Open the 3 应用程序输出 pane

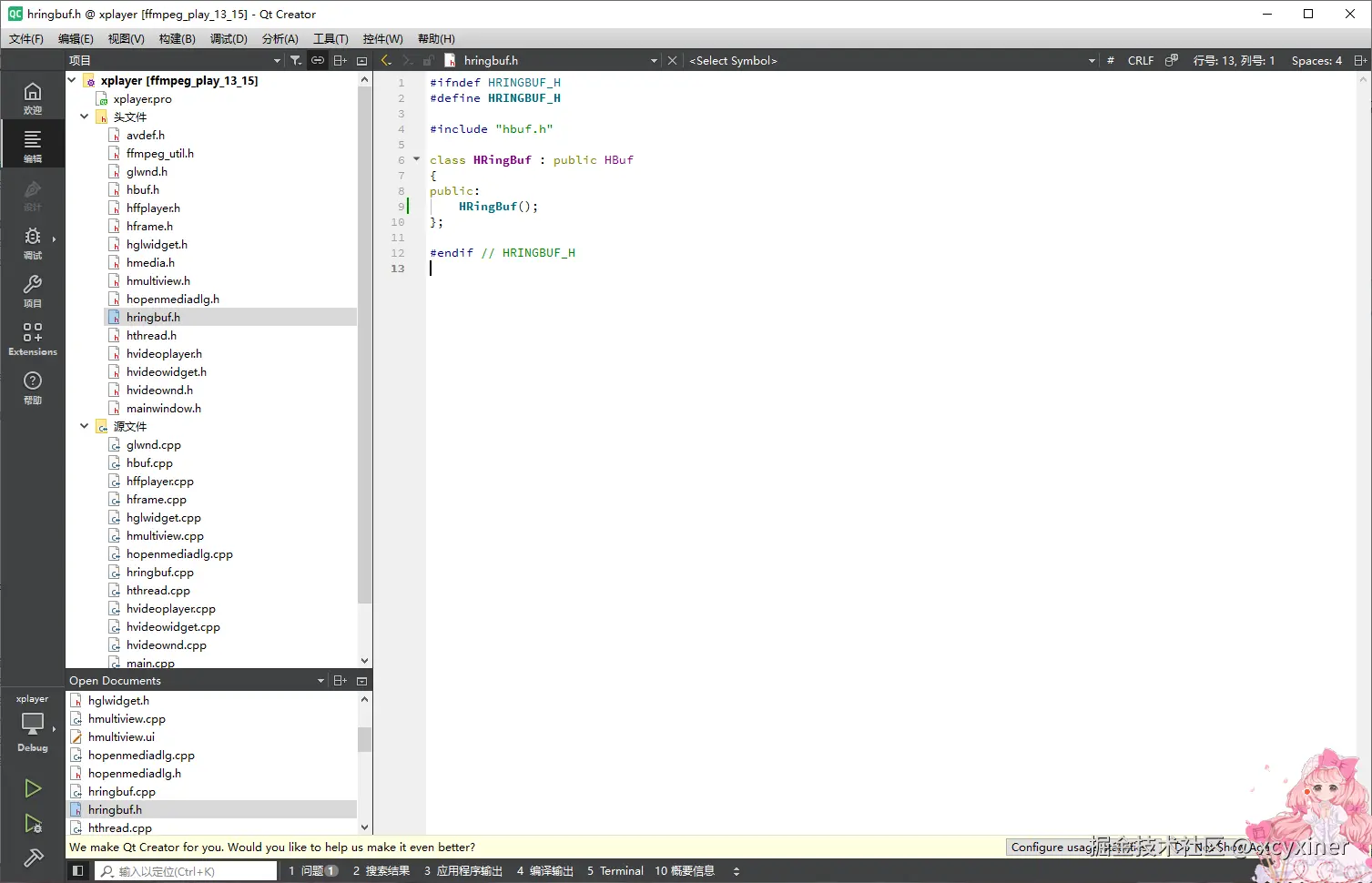[463, 871]
